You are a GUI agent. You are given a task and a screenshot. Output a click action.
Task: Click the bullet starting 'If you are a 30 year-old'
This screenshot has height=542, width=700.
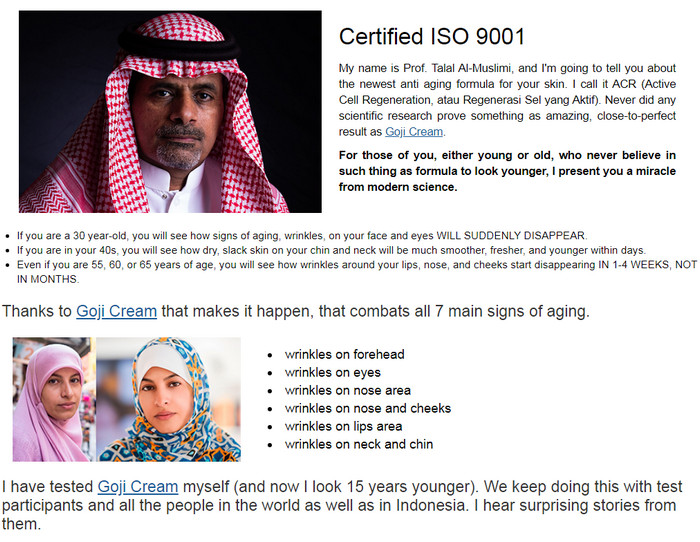point(302,235)
